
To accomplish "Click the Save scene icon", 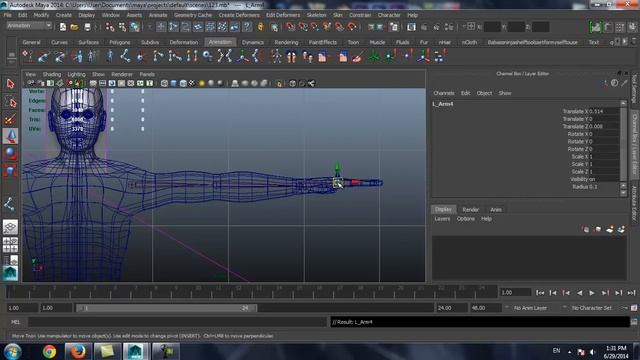I will tap(87, 27).
